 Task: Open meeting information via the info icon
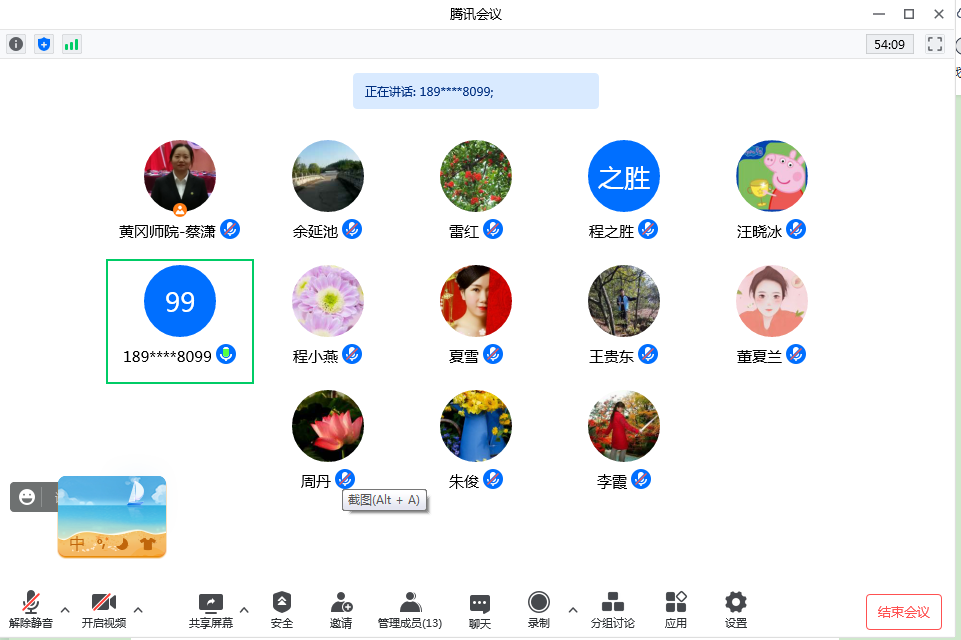[x=15, y=44]
